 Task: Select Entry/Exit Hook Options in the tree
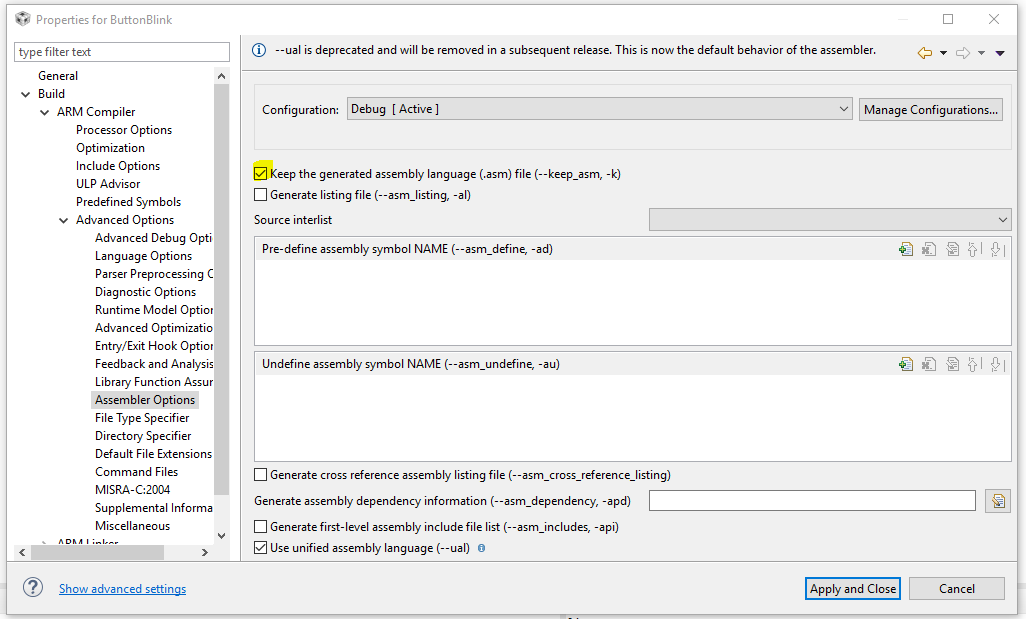153,346
